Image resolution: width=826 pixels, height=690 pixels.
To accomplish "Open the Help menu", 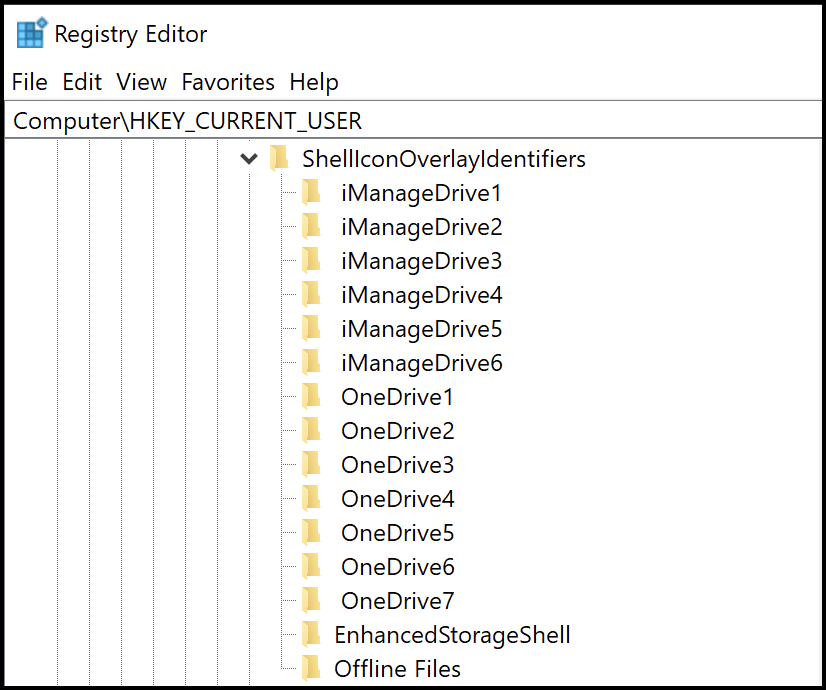I will pos(314,82).
